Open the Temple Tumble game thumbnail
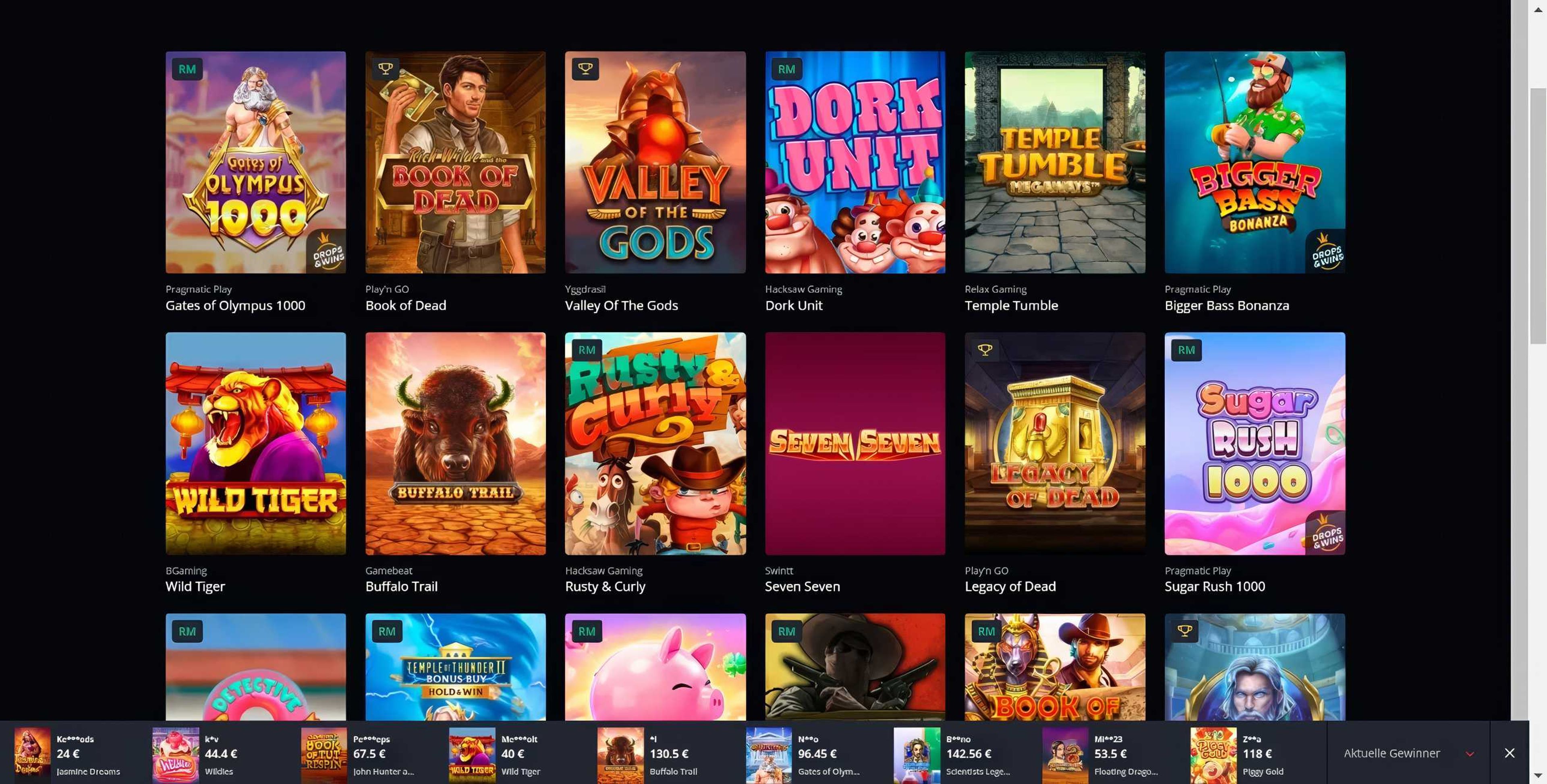This screenshot has height=784, width=1547. [1055, 162]
